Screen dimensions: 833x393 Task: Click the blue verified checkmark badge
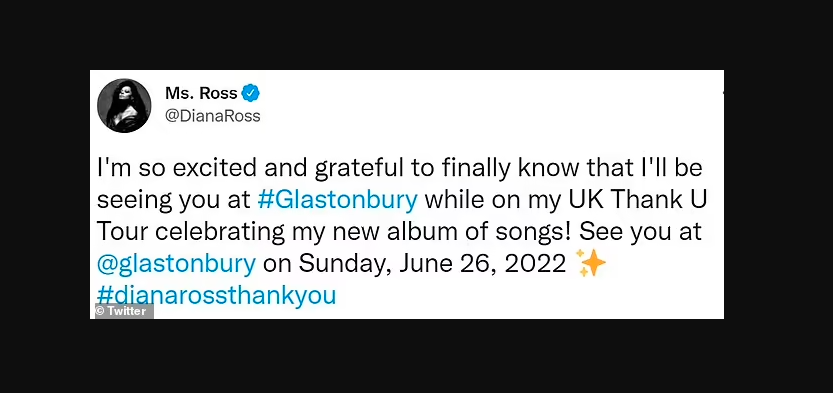pyautogui.click(x=251, y=94)
